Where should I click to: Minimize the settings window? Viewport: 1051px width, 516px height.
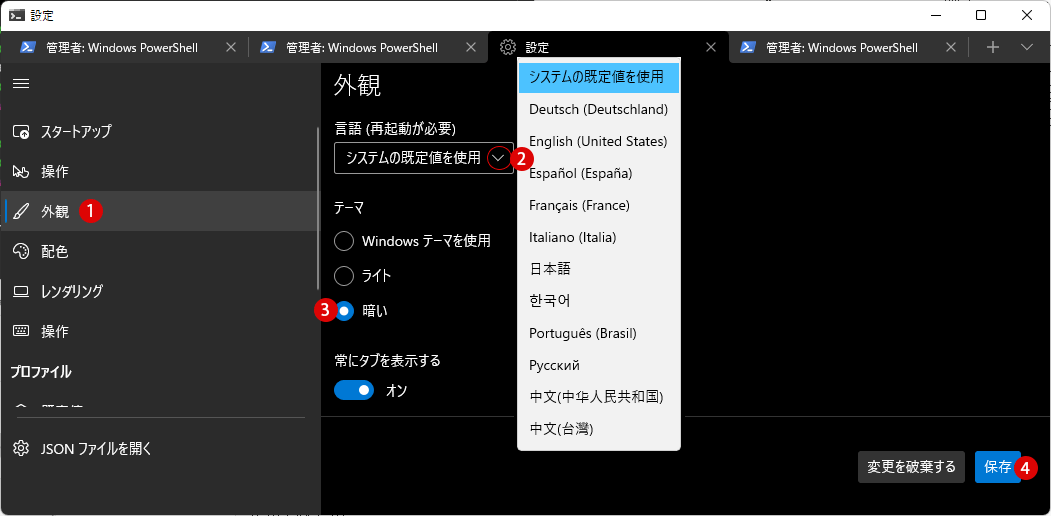point(936,15)
